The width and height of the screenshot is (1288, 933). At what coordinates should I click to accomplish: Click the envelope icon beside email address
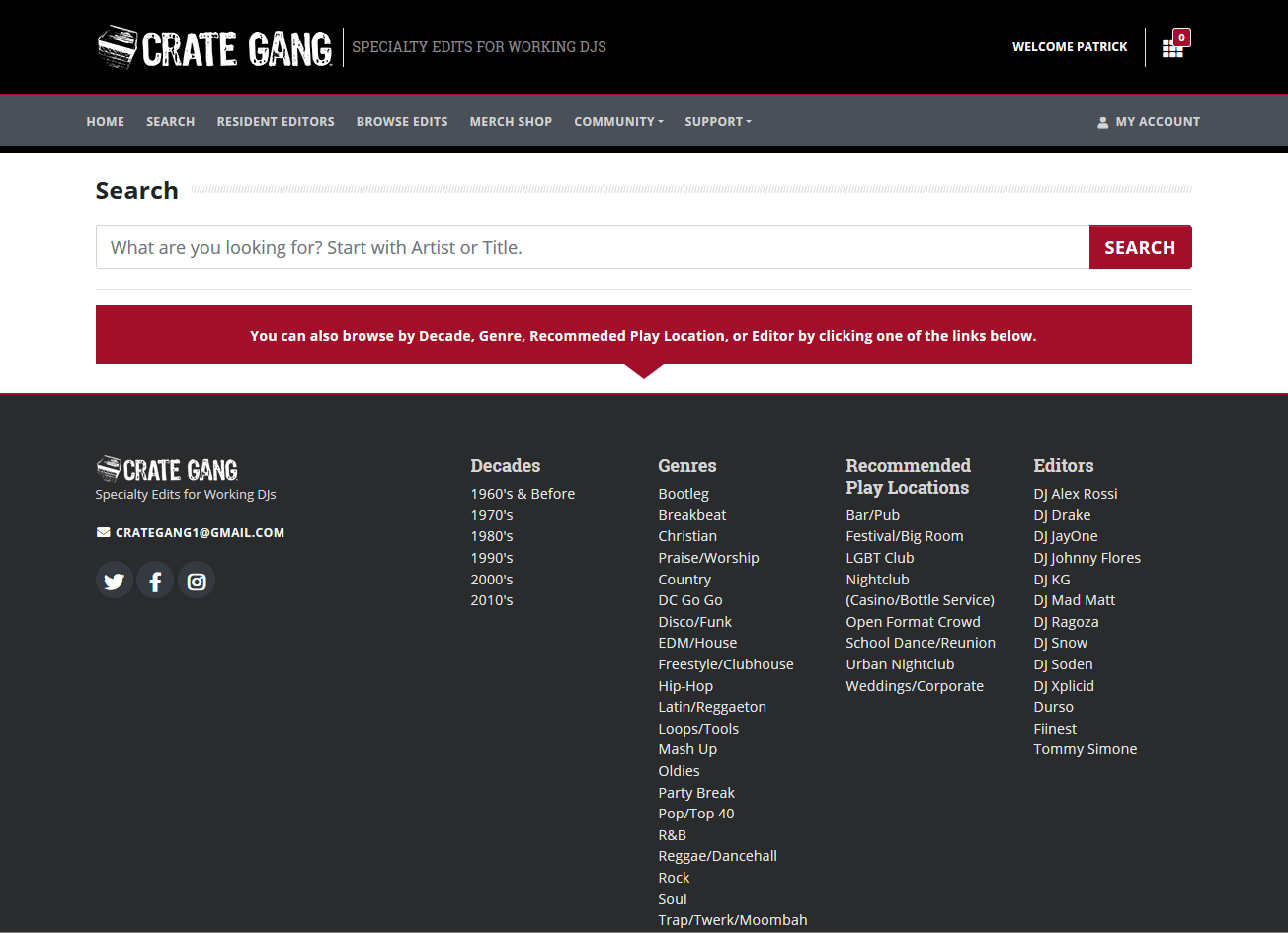(103, 532)
